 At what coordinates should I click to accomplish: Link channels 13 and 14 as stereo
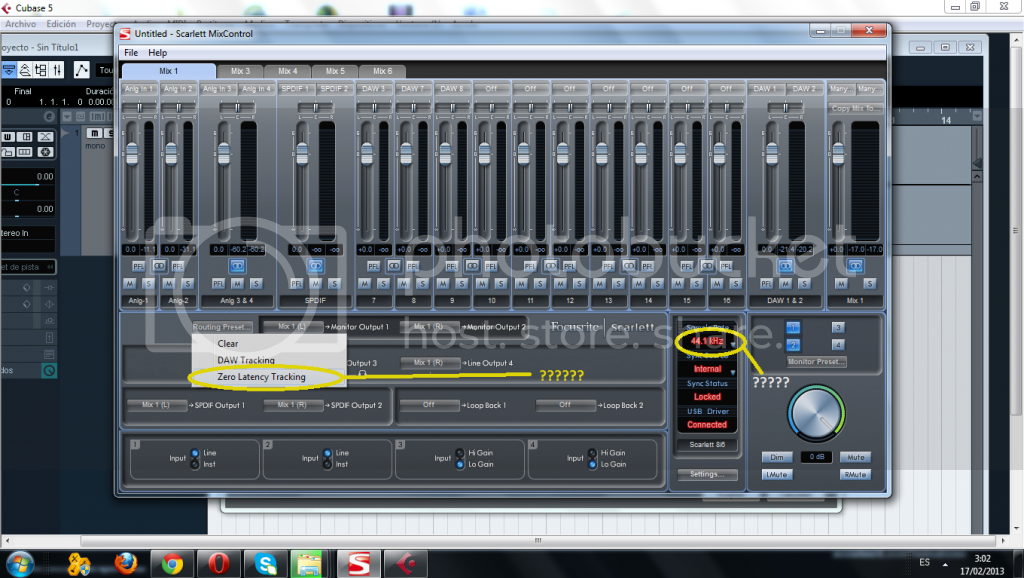(629, 266)
